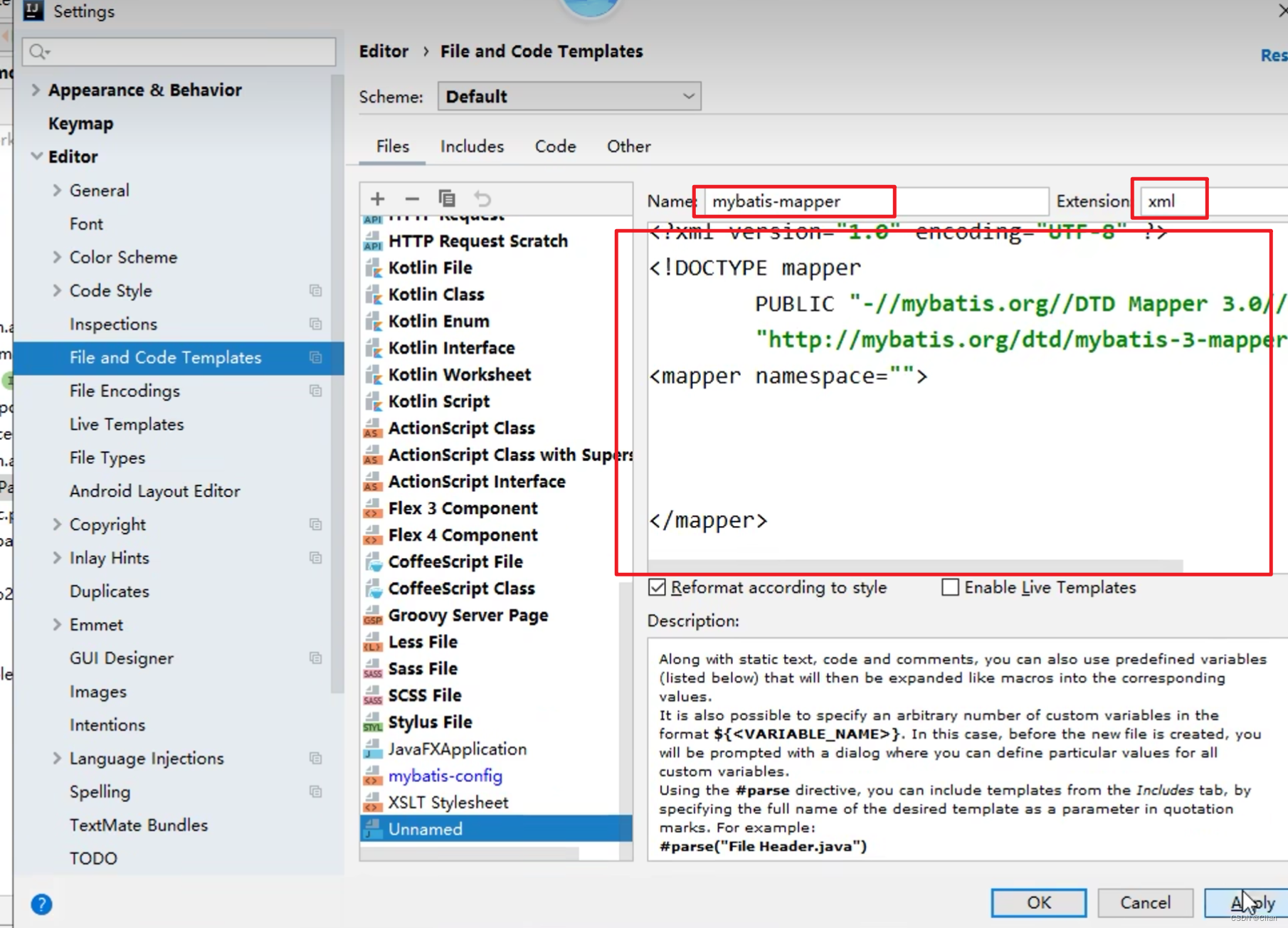Click the template Name input field
The width and height of the screenshot is (1288, 928).
(877, 201)
